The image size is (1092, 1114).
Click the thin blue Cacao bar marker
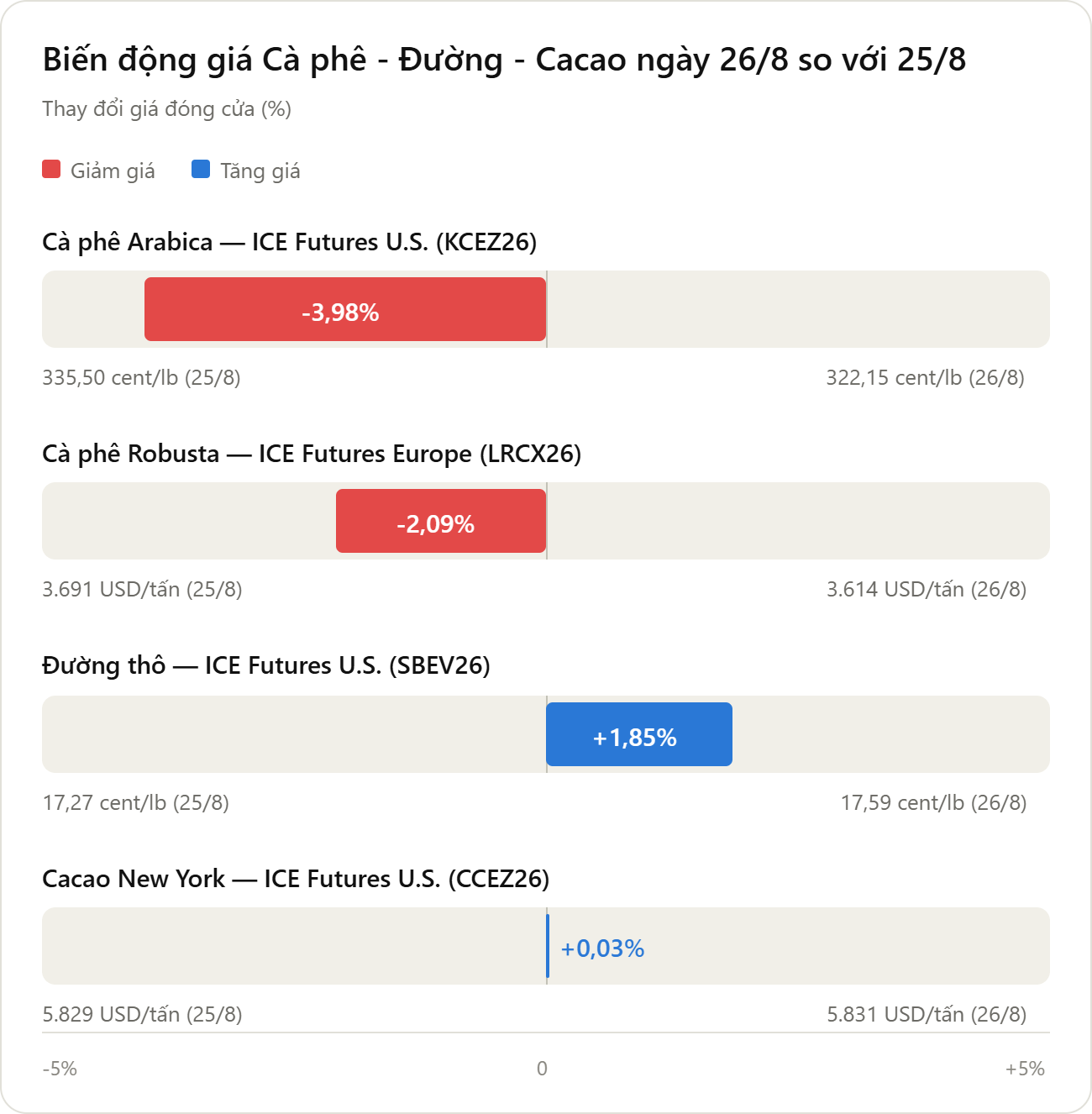548,946
